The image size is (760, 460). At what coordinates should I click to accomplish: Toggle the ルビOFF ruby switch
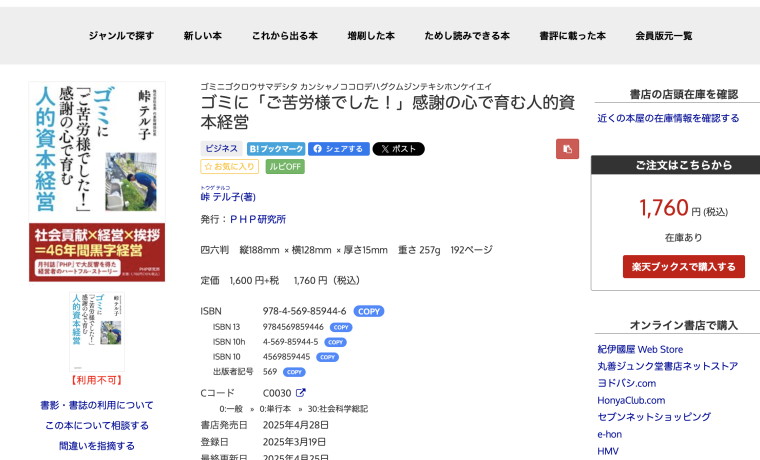(x=285, y=167)
